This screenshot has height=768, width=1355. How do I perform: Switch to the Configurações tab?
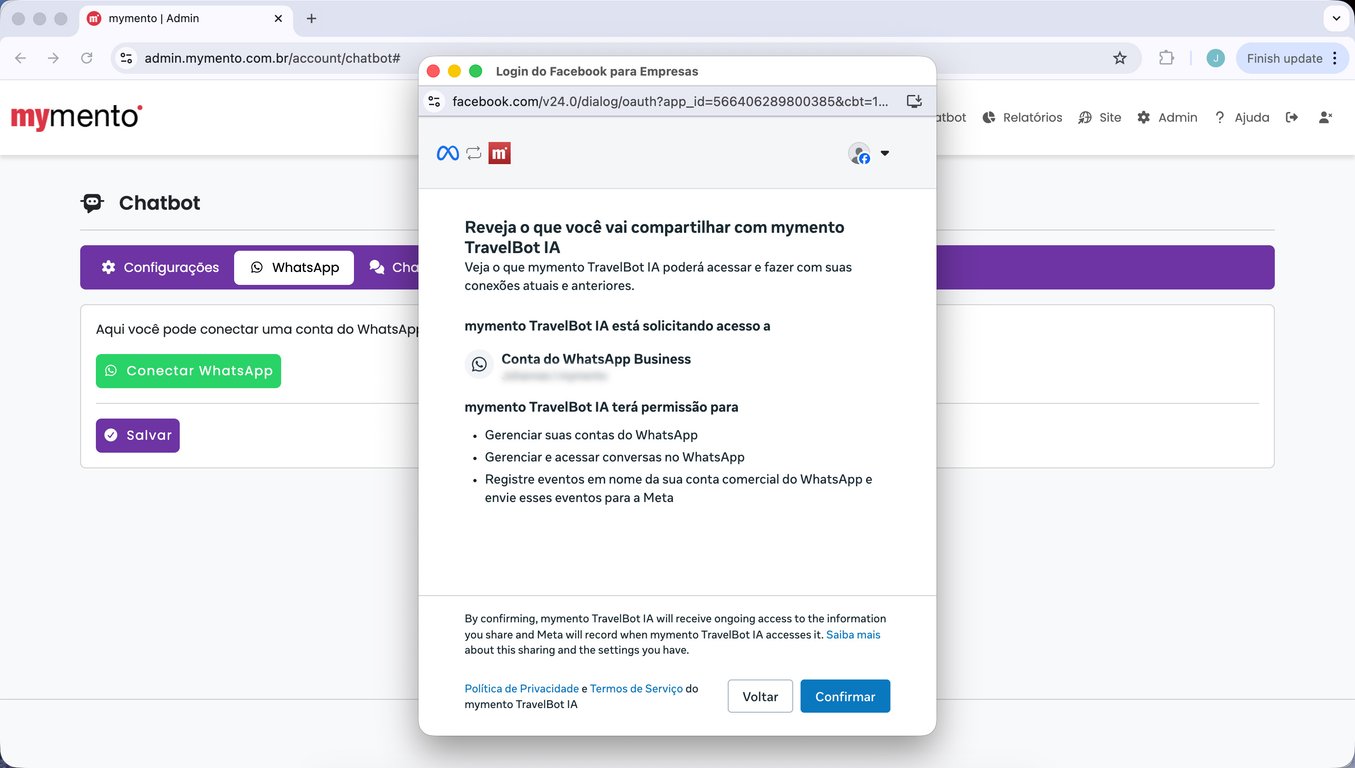coord(160,267)
